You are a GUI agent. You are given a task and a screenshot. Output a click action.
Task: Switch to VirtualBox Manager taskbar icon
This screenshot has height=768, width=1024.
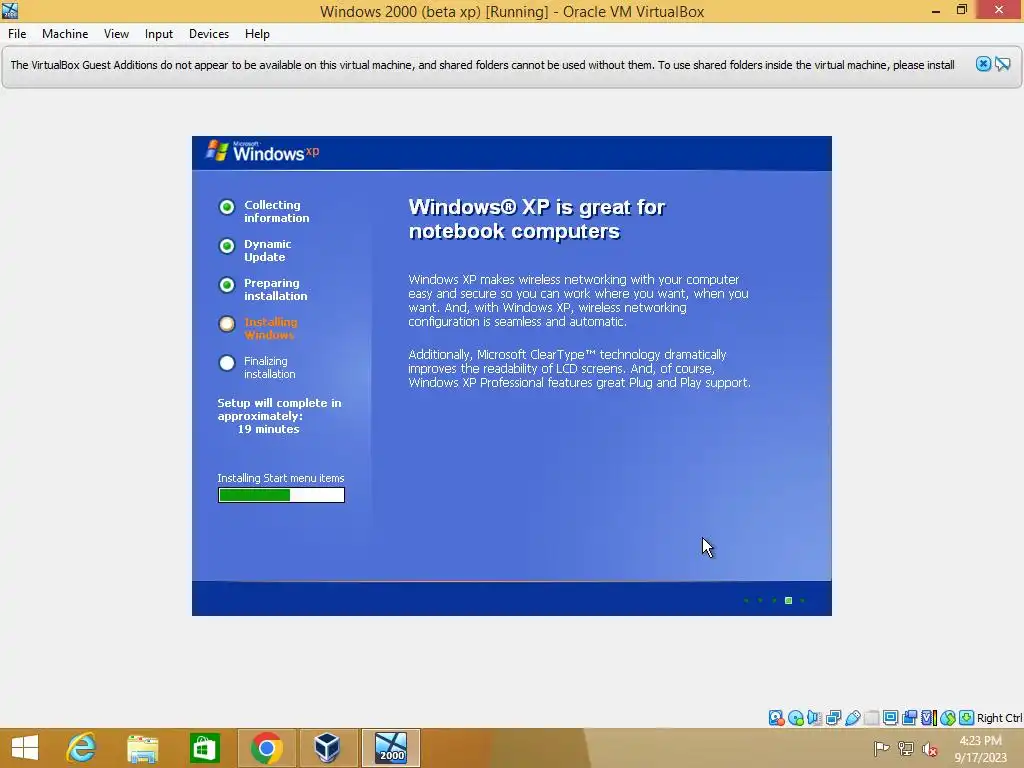click(x=327, y=748)
